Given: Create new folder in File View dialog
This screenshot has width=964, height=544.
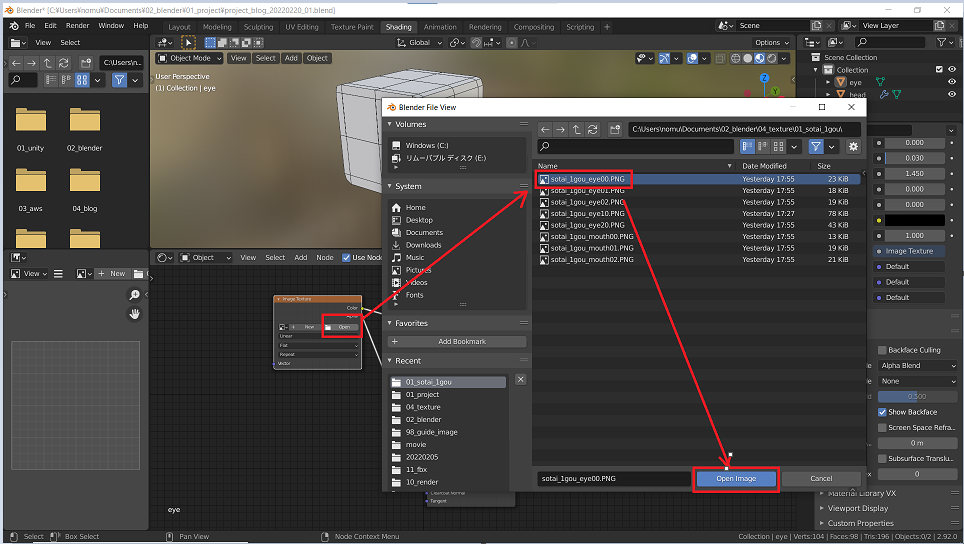Looking at the screenshot, I should click(615, 129).
